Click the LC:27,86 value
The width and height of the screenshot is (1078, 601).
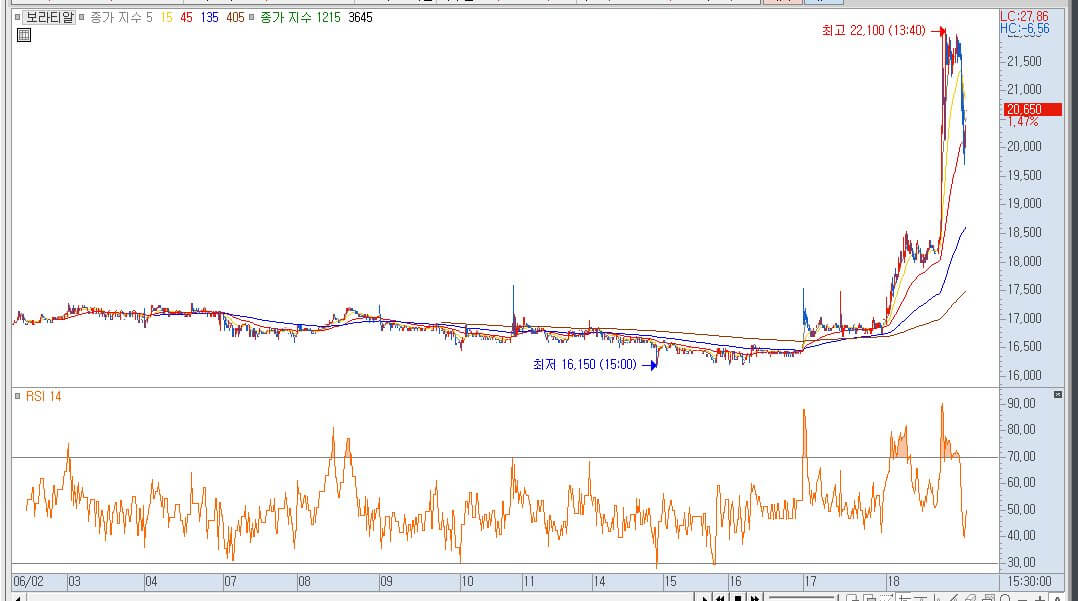pyautogui.click(x=1024, y=16)
